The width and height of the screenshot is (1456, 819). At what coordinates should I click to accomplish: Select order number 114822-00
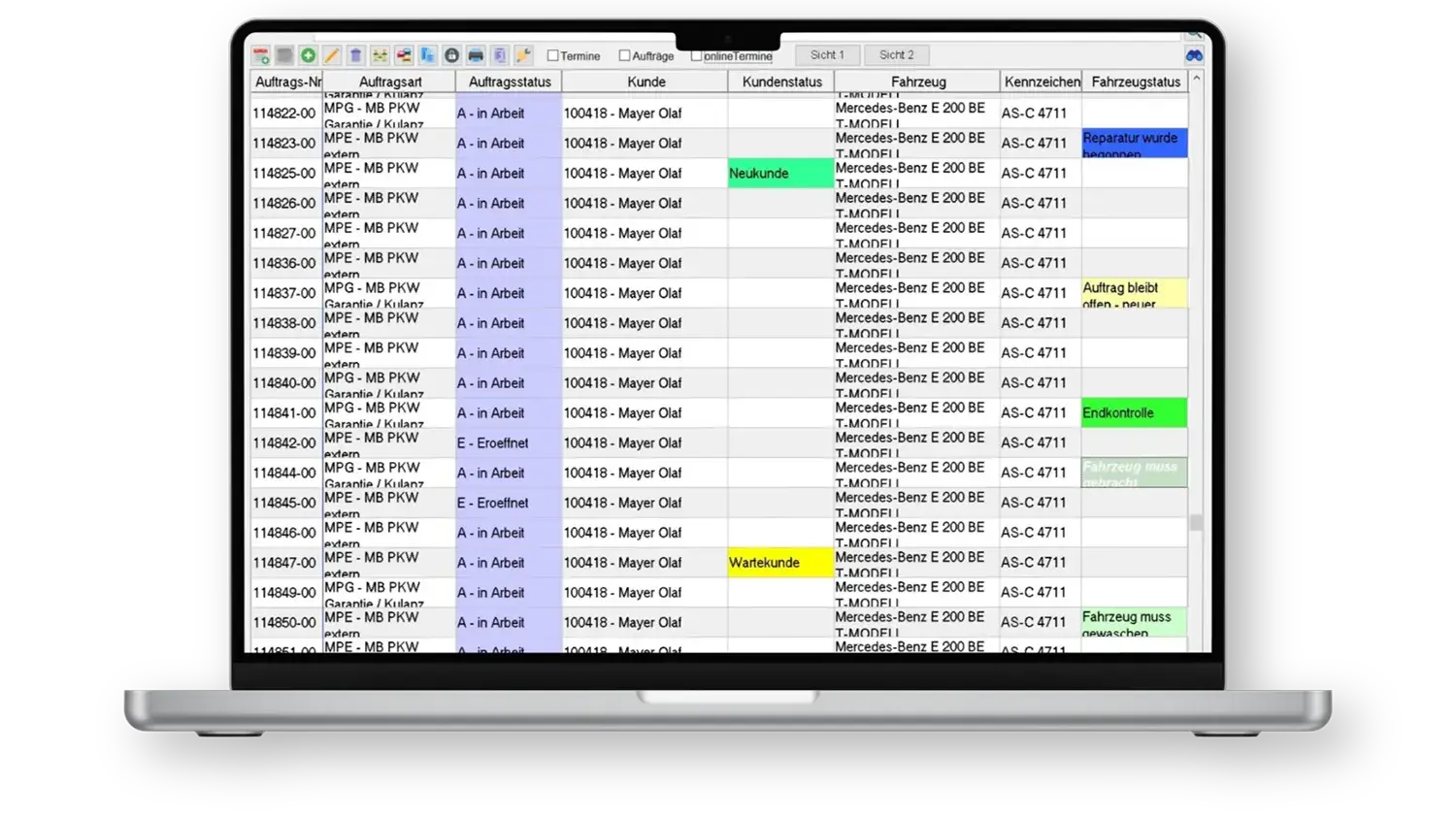(284, 114)
